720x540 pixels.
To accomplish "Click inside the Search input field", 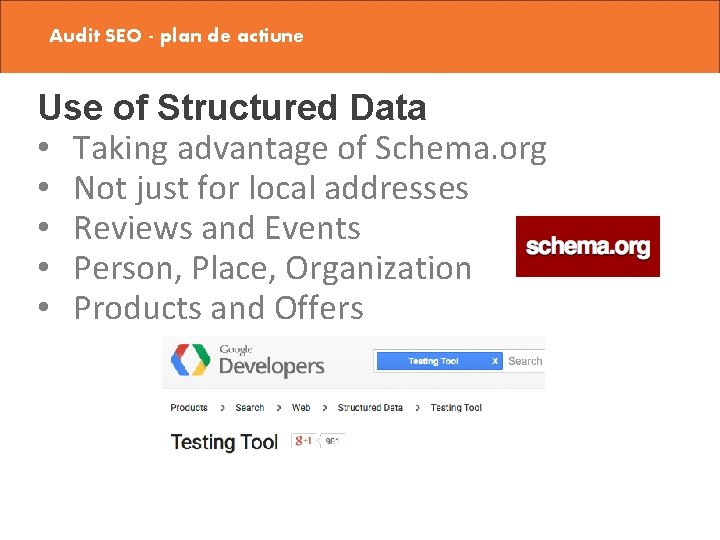I will pos(524,361).
